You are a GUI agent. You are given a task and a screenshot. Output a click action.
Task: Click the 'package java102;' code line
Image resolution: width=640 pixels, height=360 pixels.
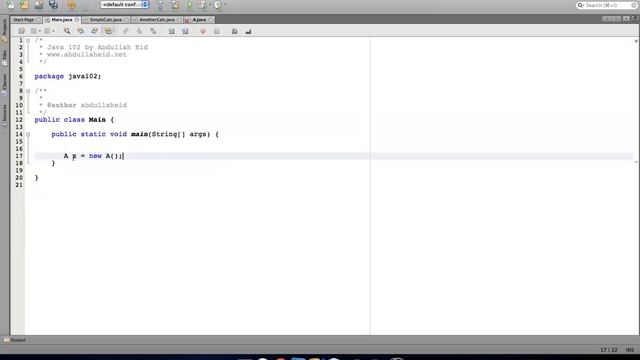(68, 76)
